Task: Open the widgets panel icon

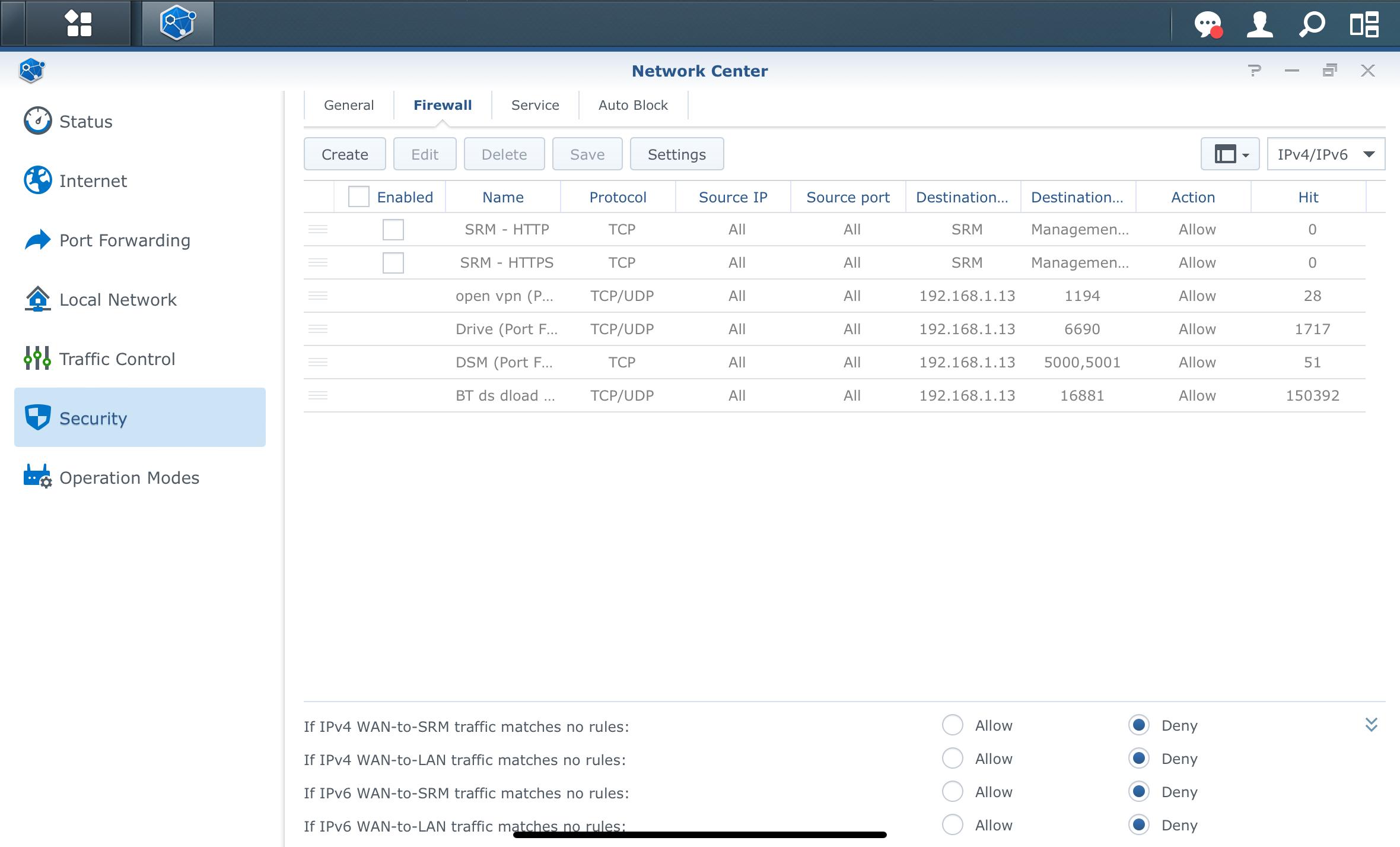Action: (x=1364, y=25)
